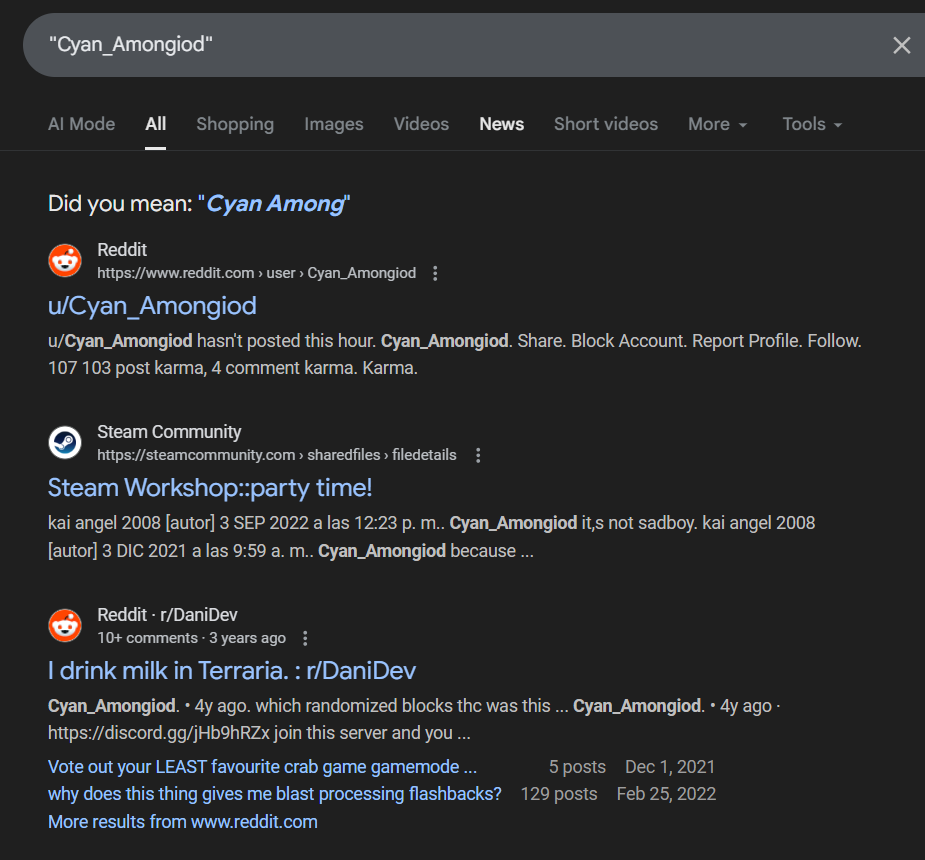Open the u/Cyan_Amongiod Reddit profile link
925x860 pixels.
coord(152,305)
